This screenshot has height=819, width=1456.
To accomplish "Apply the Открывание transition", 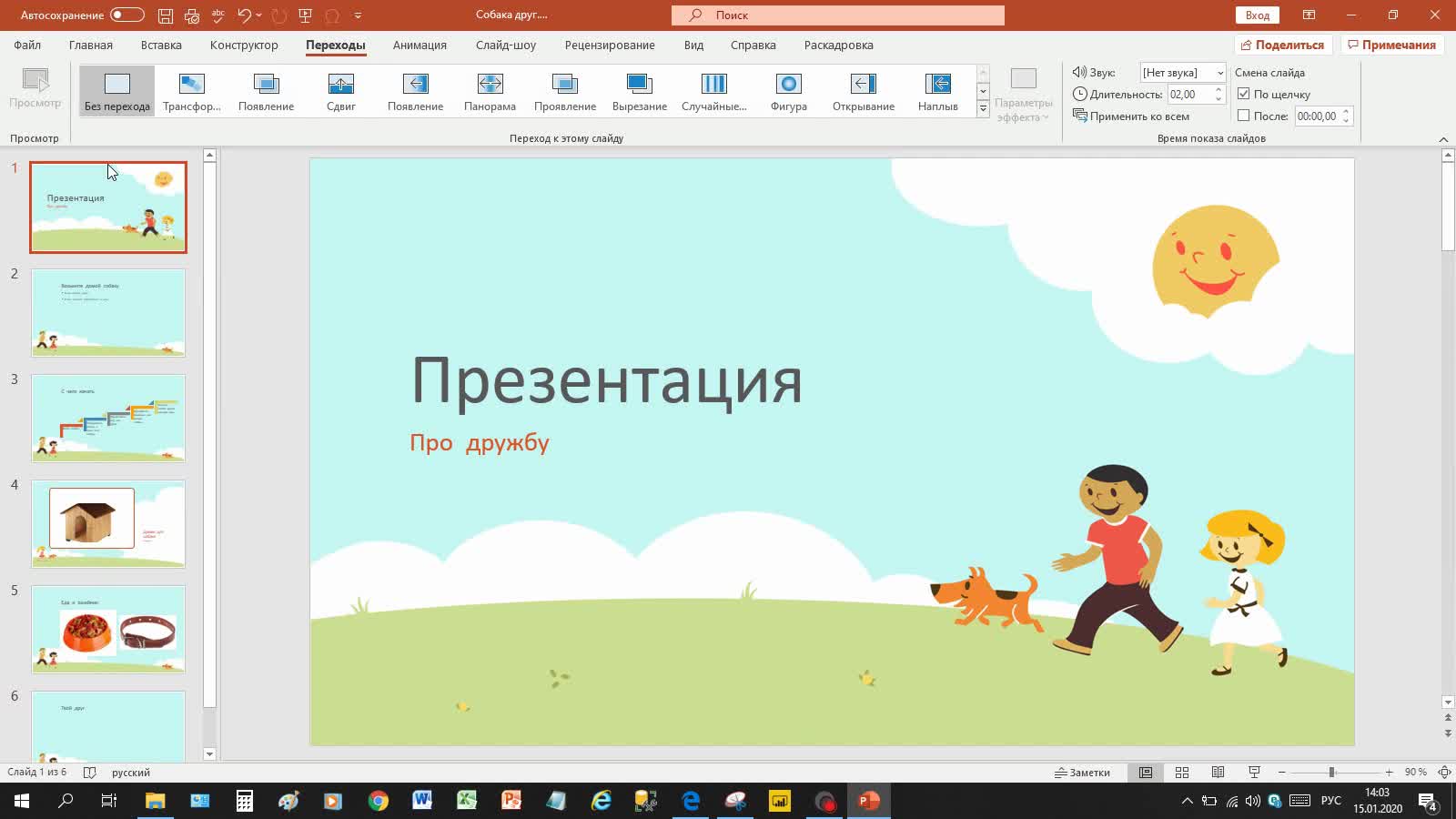I will (x=864, y=91).
